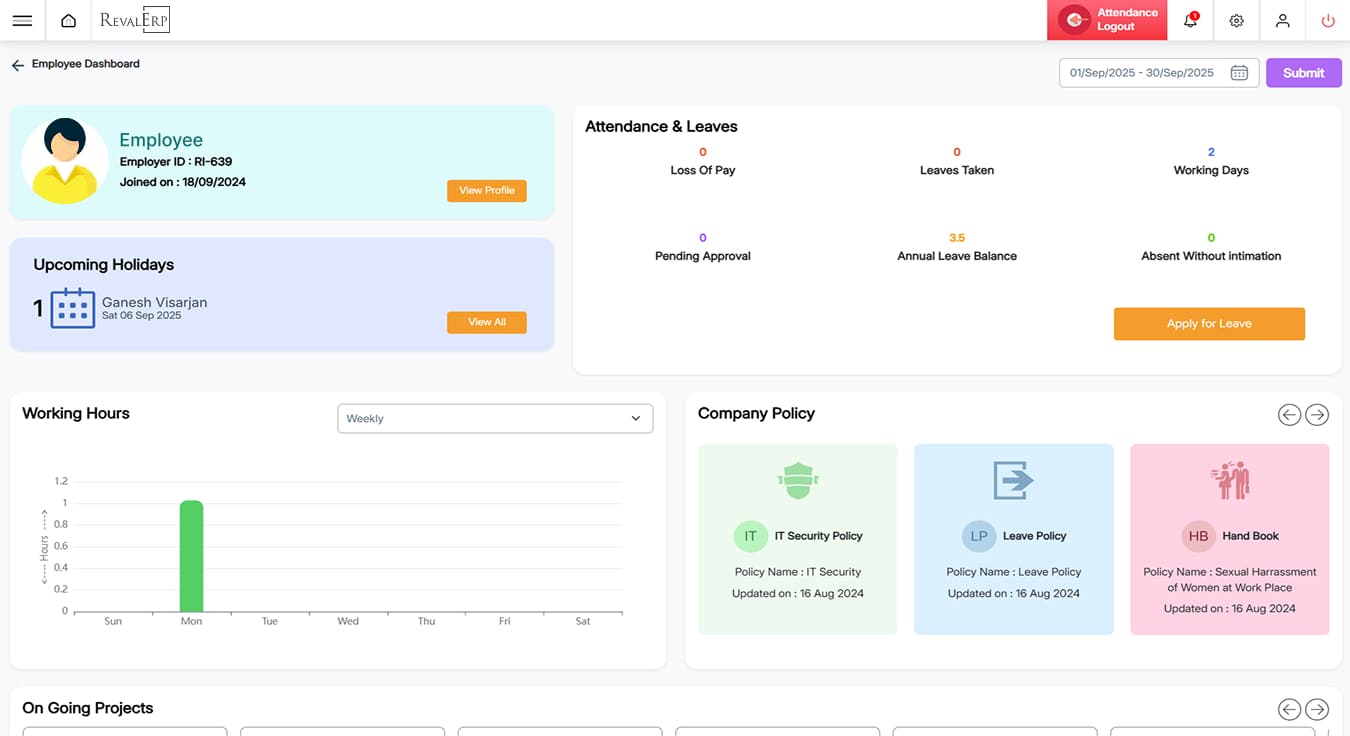This screenshot has height=736, width=1350.
Task: Click View Profile button
Action: [486, 190]
